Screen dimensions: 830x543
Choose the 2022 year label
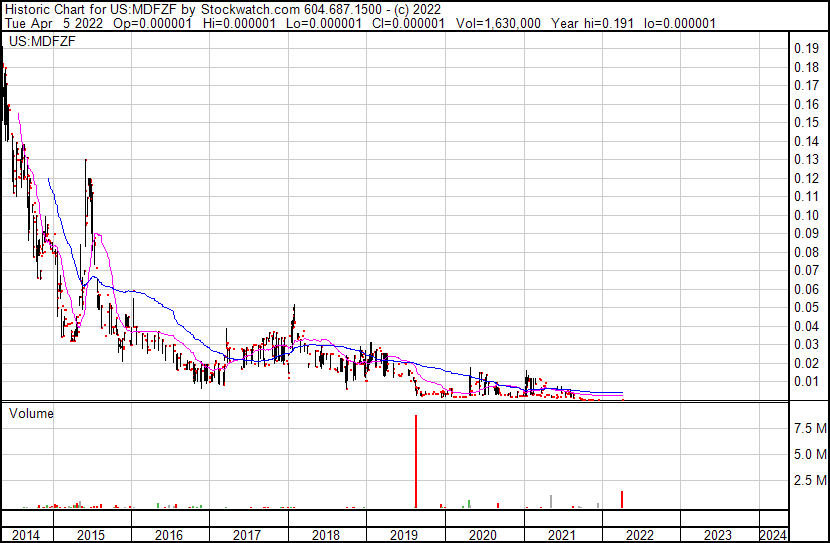pos(639,535)
